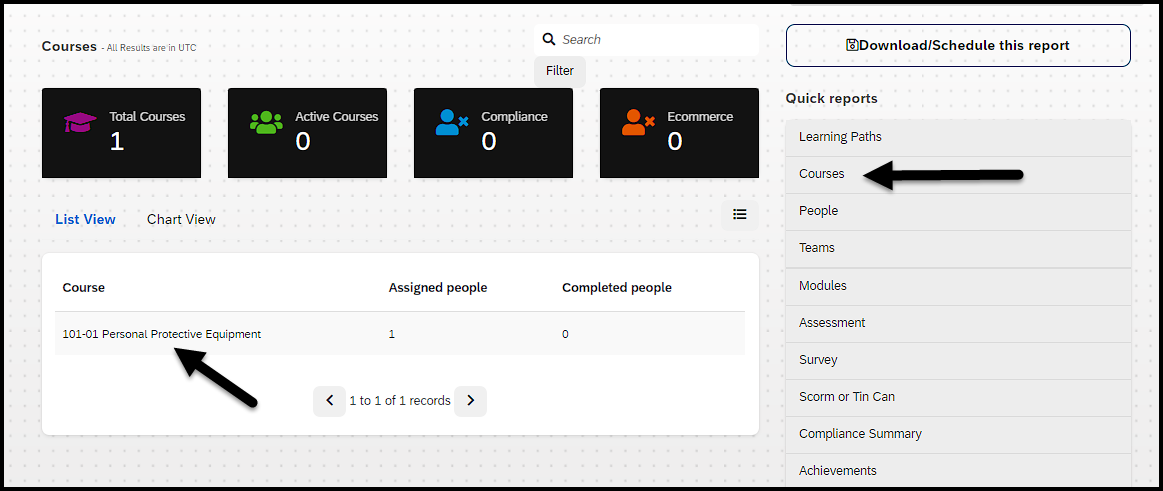This screenshot has width=1163, height=491.
Task: Select the Total Courses card
Action: pos(122,133)
